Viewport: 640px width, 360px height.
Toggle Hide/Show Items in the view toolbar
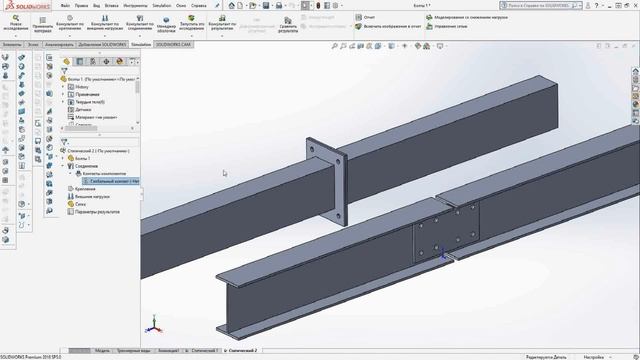point(404,46)
